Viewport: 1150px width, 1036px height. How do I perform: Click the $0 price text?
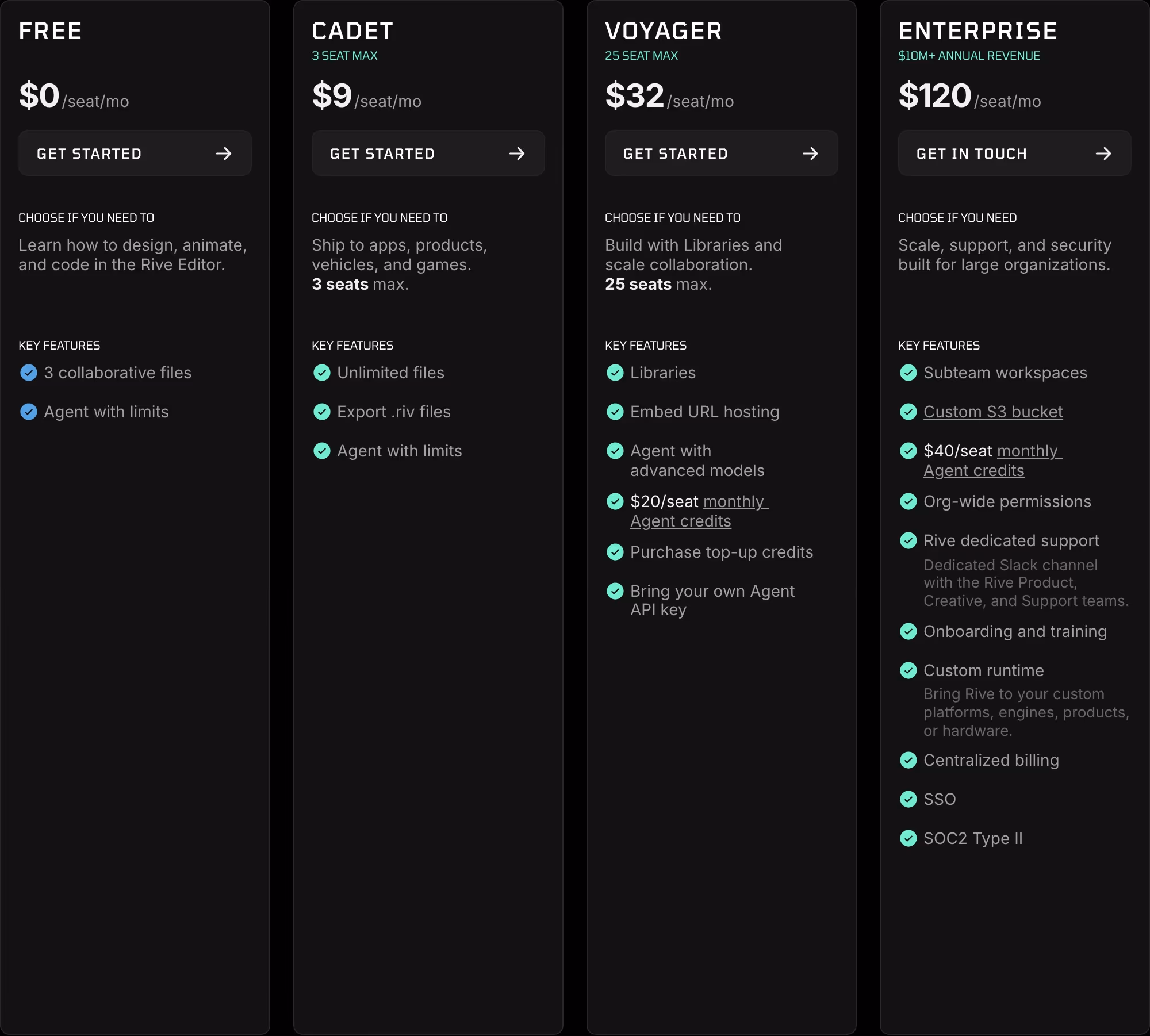(x=39, y=95)
